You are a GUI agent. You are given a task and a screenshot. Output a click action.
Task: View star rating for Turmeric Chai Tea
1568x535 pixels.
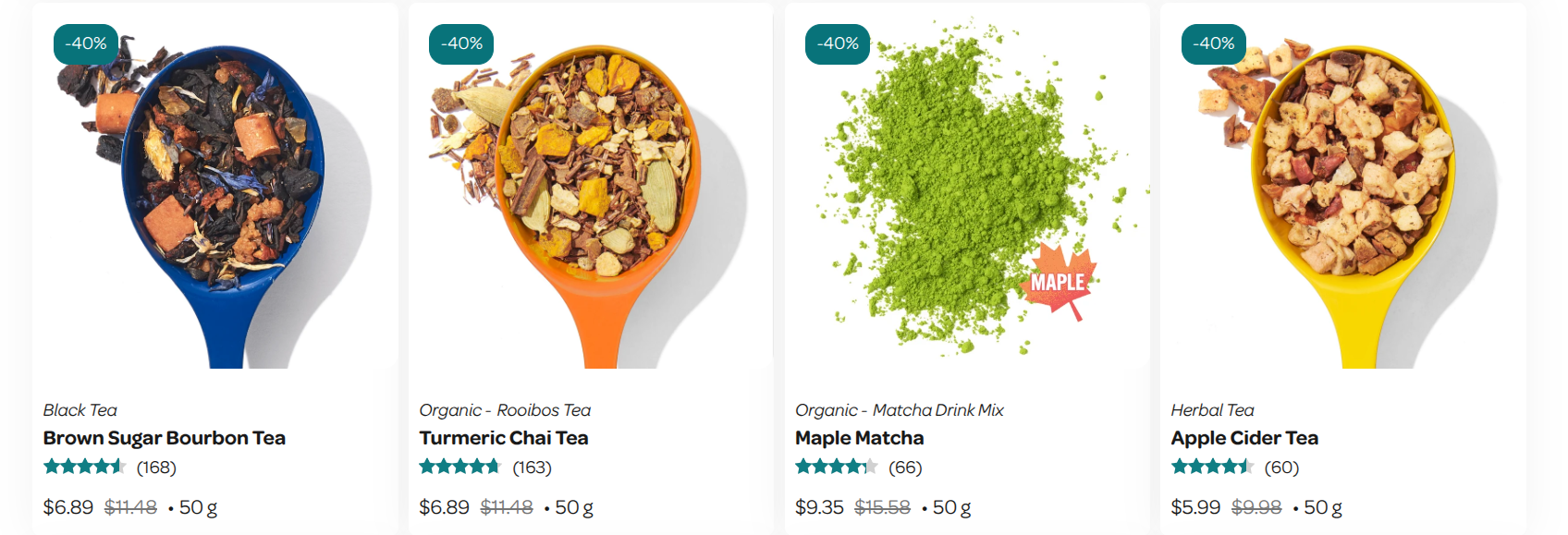coord(460,467)
